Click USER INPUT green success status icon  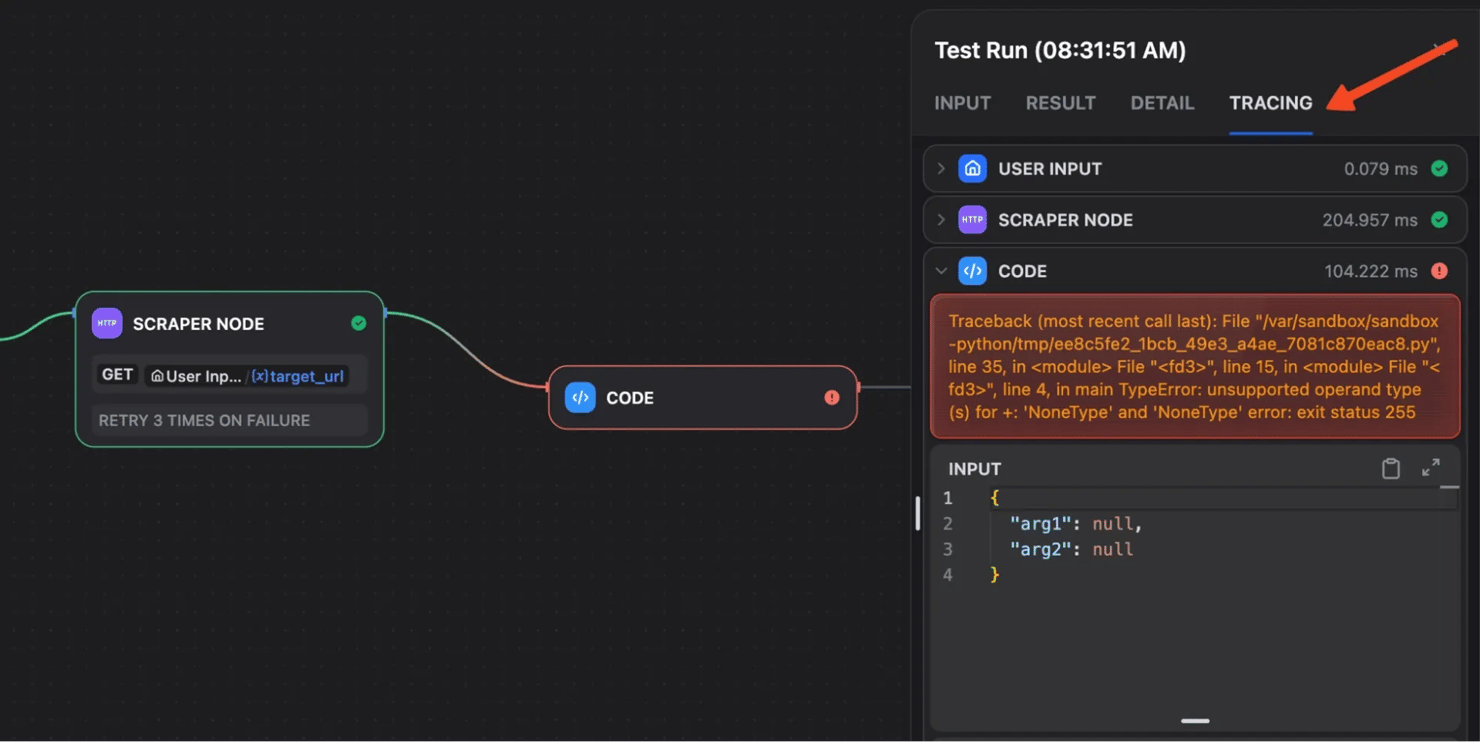pyautogui.click(x=1439, y=169)
